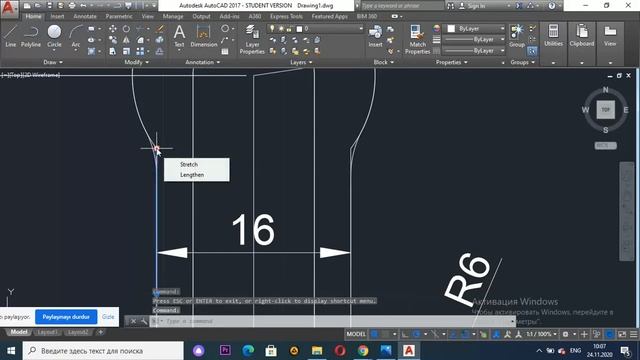Click the Gizle link
Viewport: 640px width, 360px height.
(x=108, y=317)
